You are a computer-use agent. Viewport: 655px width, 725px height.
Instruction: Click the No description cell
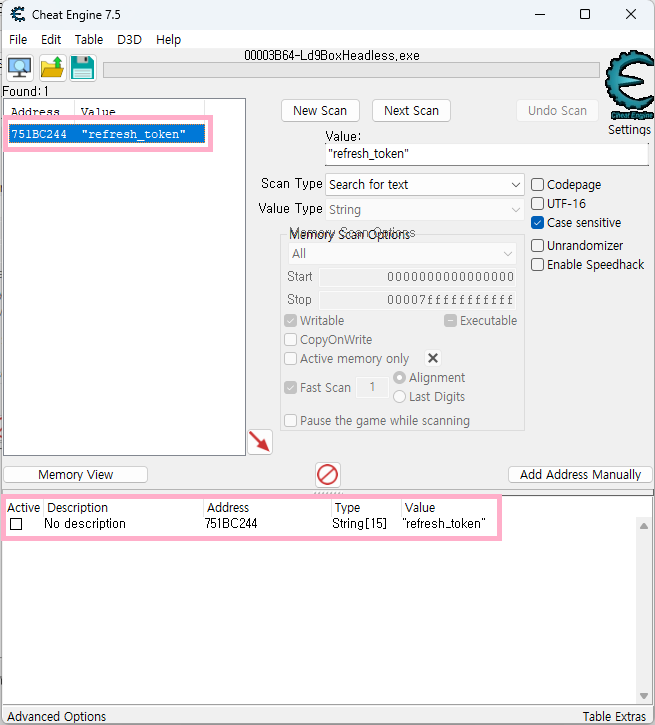pos(85,523)
